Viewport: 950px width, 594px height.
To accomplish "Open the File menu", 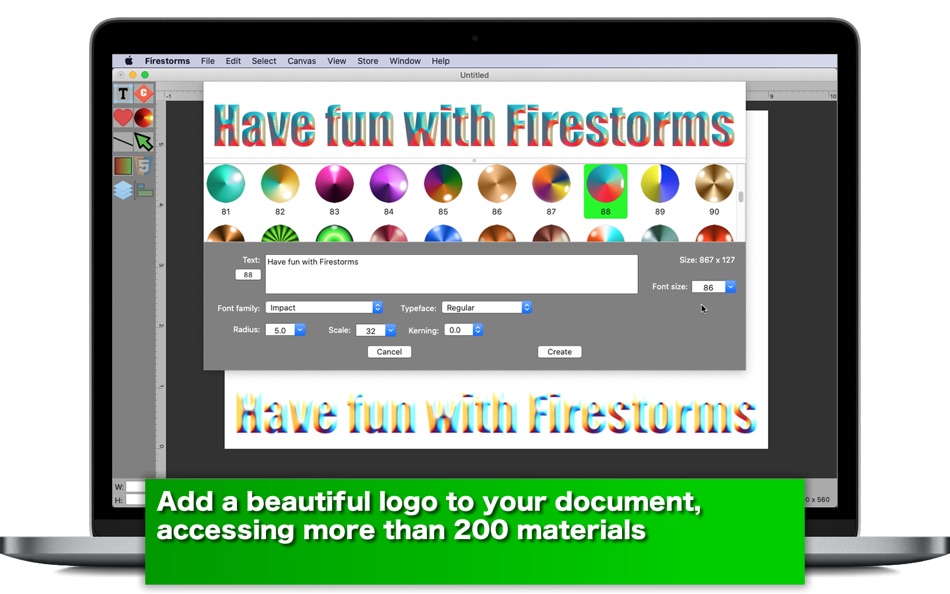I will pyautogui.click(x=208, y=61).
